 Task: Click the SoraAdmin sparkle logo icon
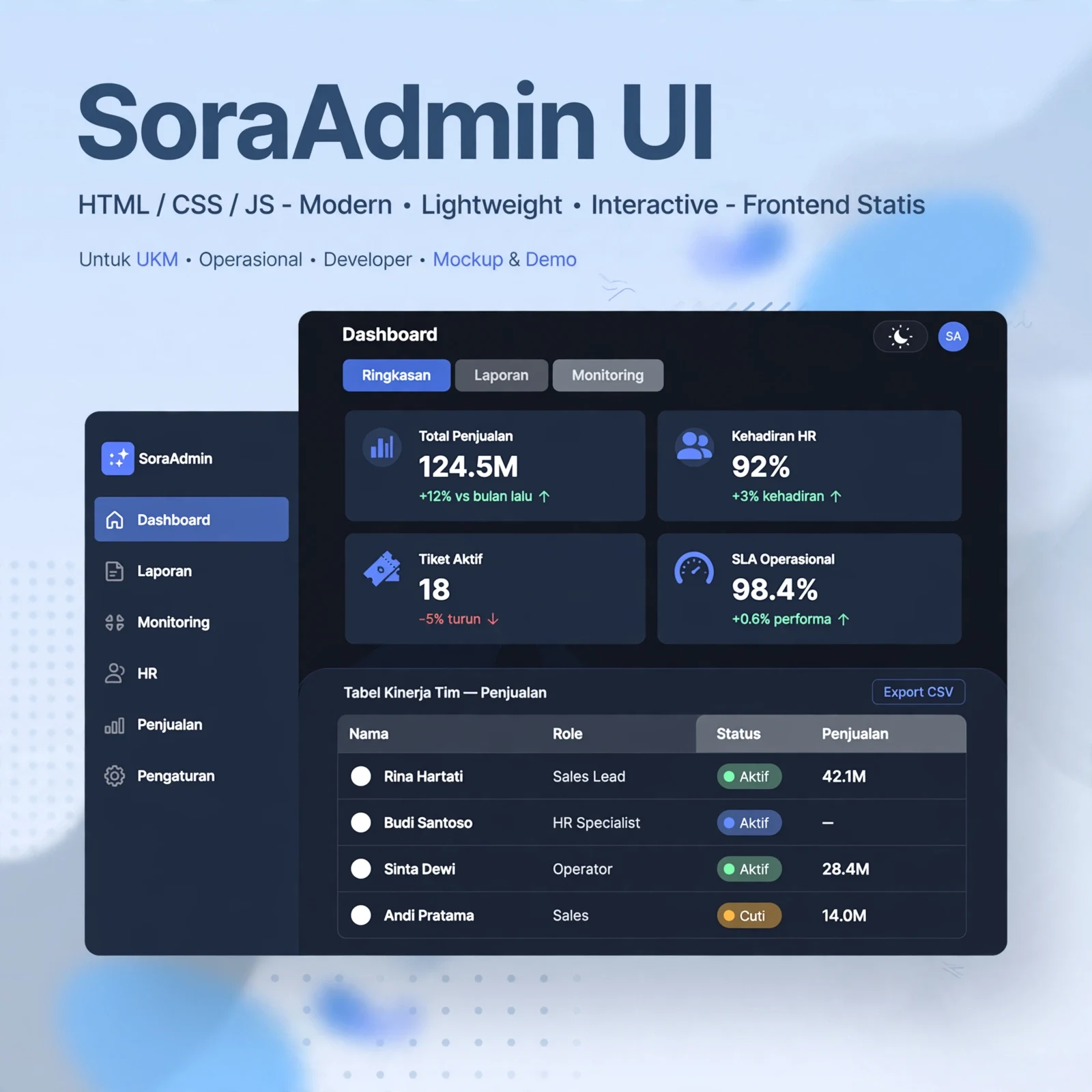coord(117,458)
